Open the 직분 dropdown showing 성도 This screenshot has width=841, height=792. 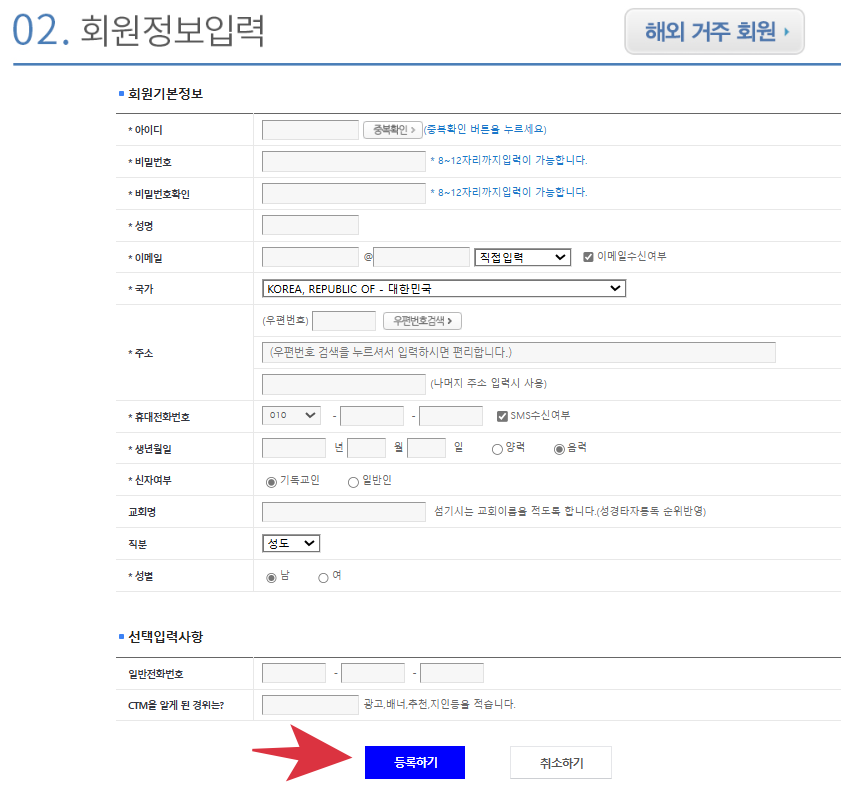click(x=291, y=543)
